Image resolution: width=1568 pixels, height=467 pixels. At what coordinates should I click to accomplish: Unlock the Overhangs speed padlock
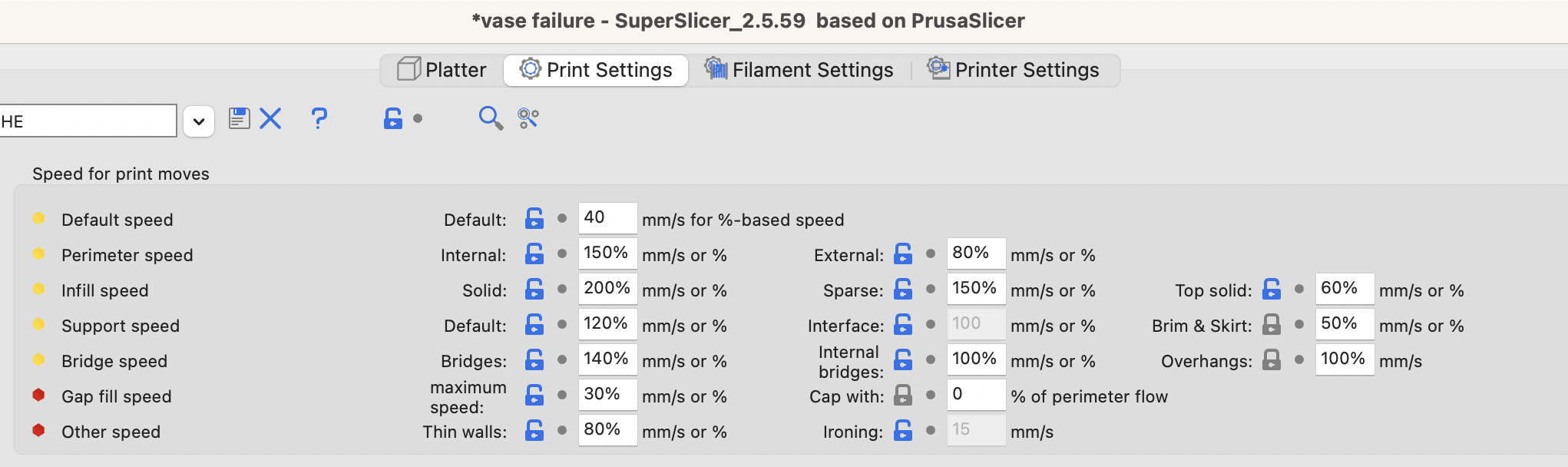click(x=1273, y=359)
